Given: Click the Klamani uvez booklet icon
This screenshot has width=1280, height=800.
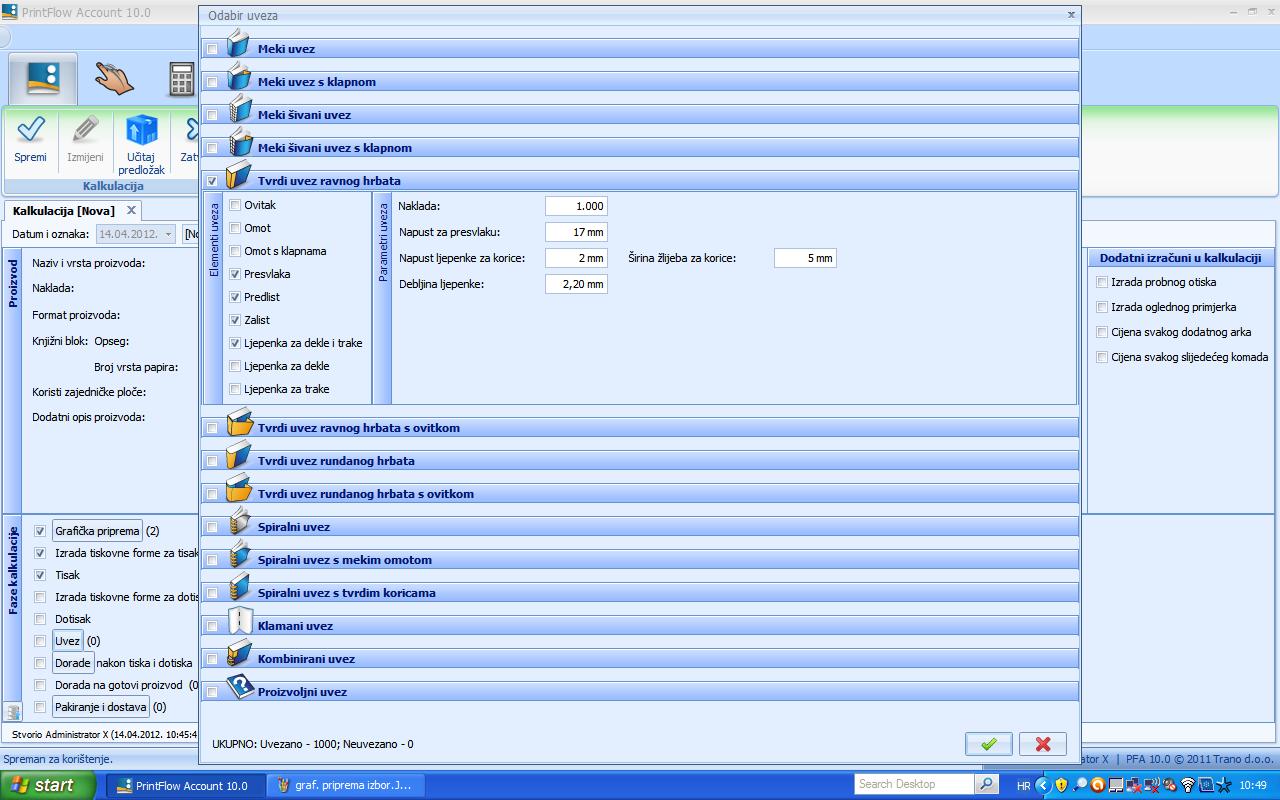Looking at the screenshot, I should click(239, 621).
